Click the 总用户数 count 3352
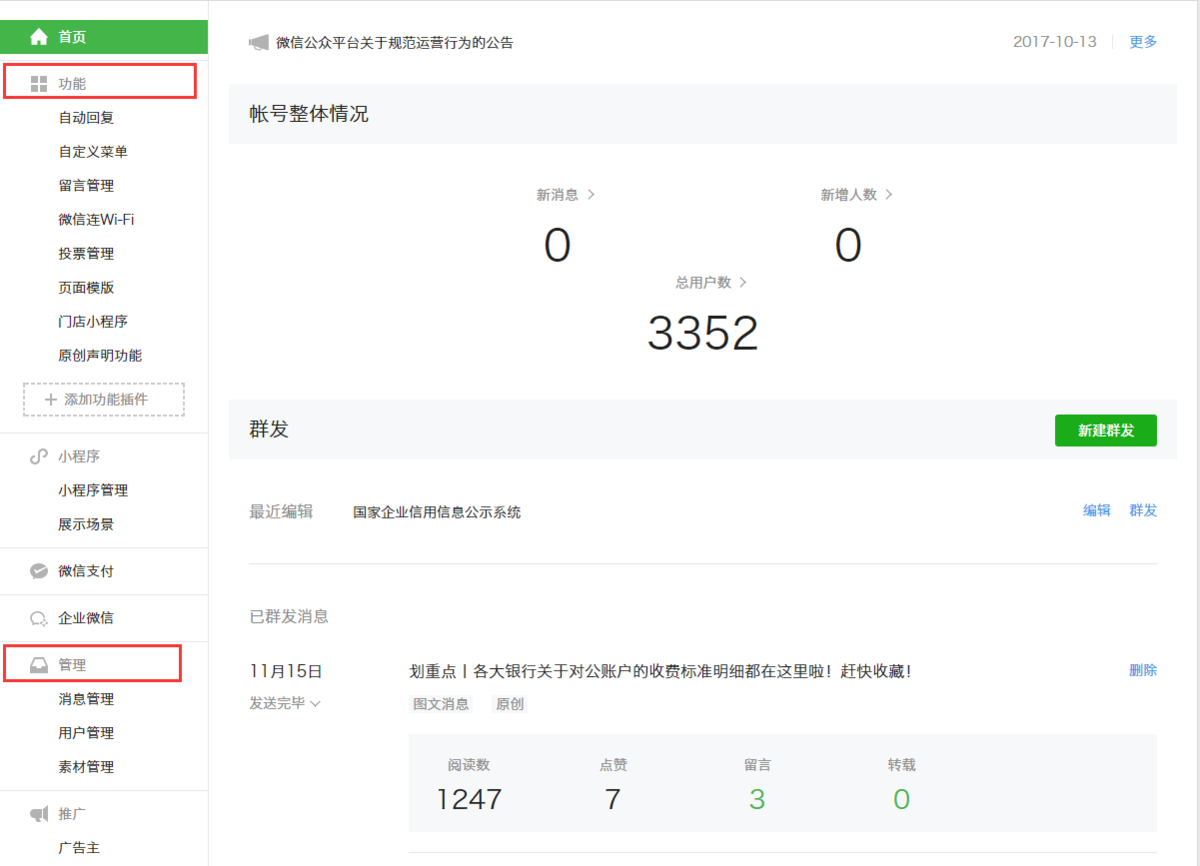Viewport: 1200px width, 866px height. pyautogui.click(x=703, y=333)
